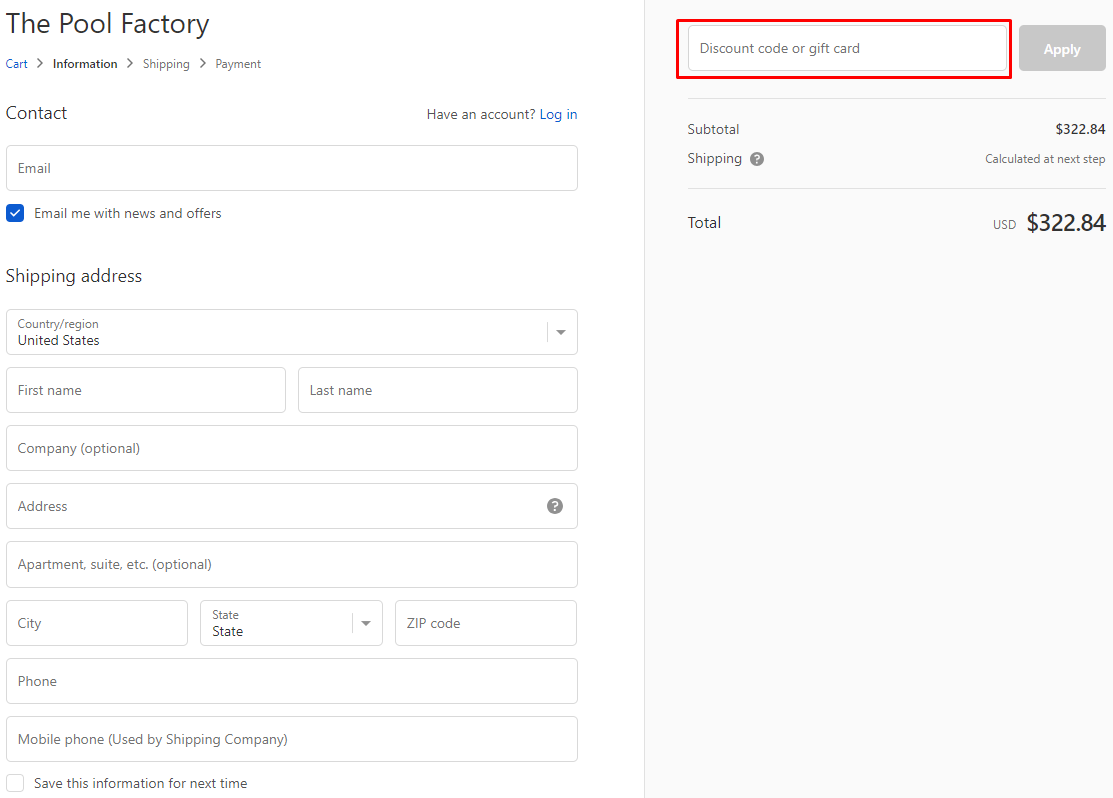Select the Shipping breadcrumb step
This screenshot has width=1113, height=798.
click(166, 64)
